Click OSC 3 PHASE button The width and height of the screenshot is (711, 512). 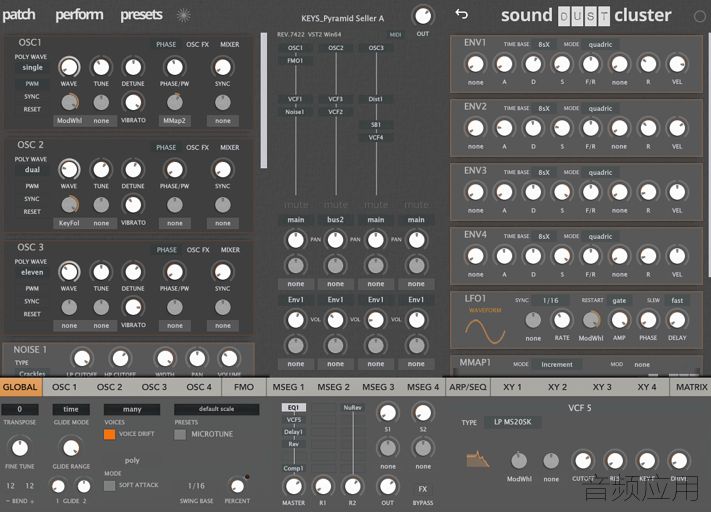pyautogui.click(x=166, y=250)
